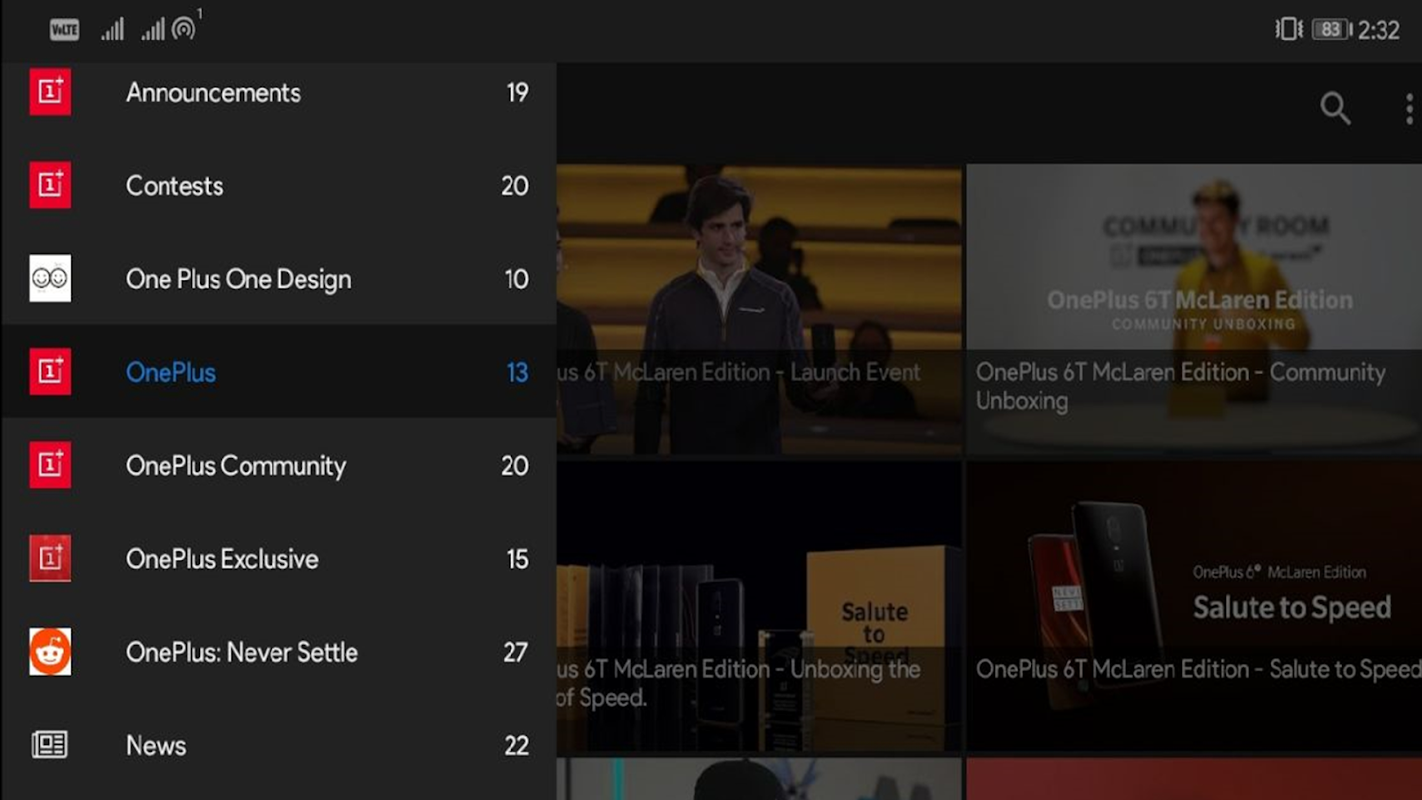
Task: Tap the signal bars icon next to VoLTE
Action: (x=112, y=29)
